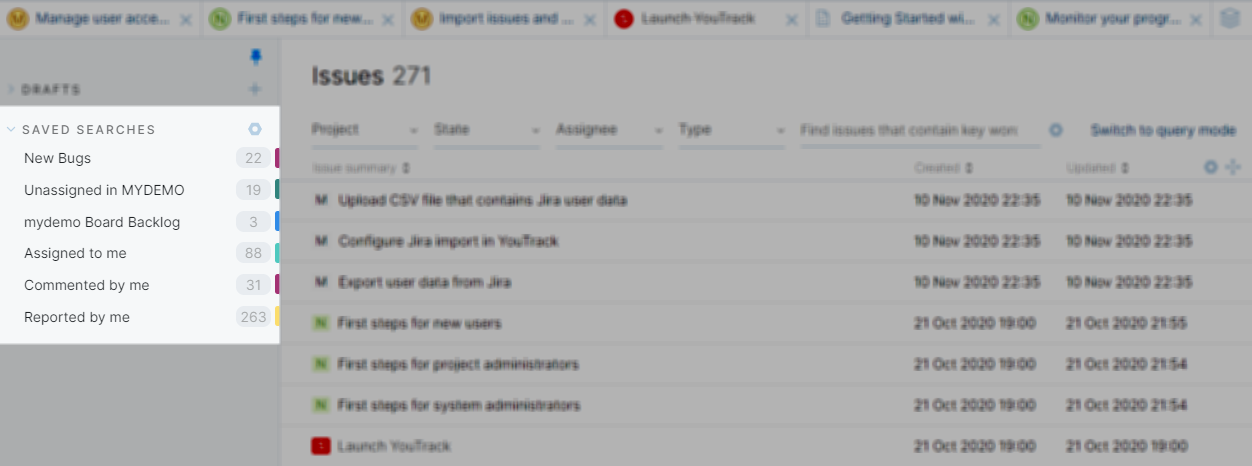Click the 19 count for Unassigned in MYDEMO
The width and height of the screenshot is (1252, 466).
click(x=254, y=190)
